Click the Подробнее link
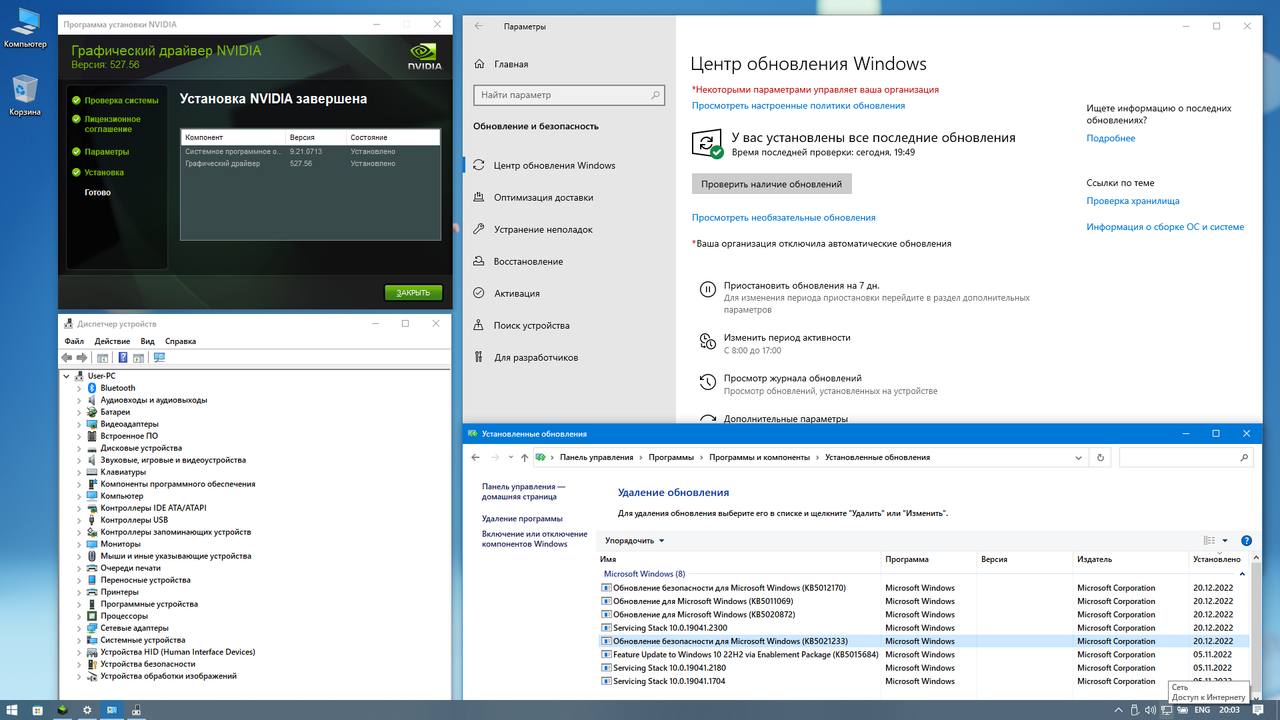The height and width of the screenshot is (720, 1280). 1111,139
